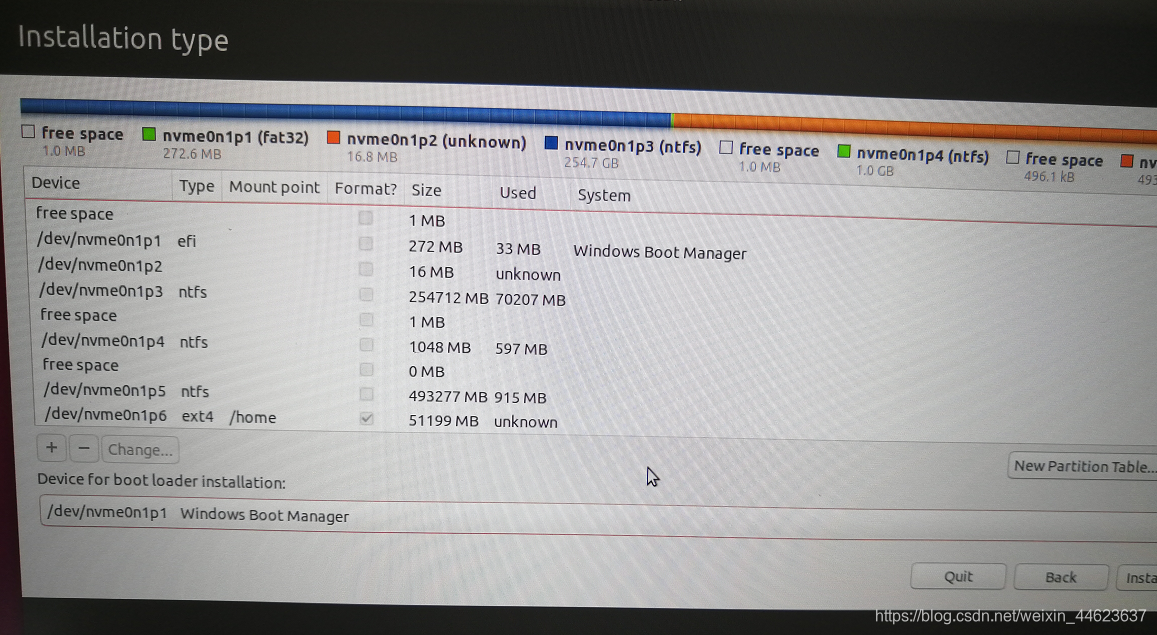Click the 1048 MB size cell
The height and width of the screenshot is (635, 1157).
pos(440,347)
